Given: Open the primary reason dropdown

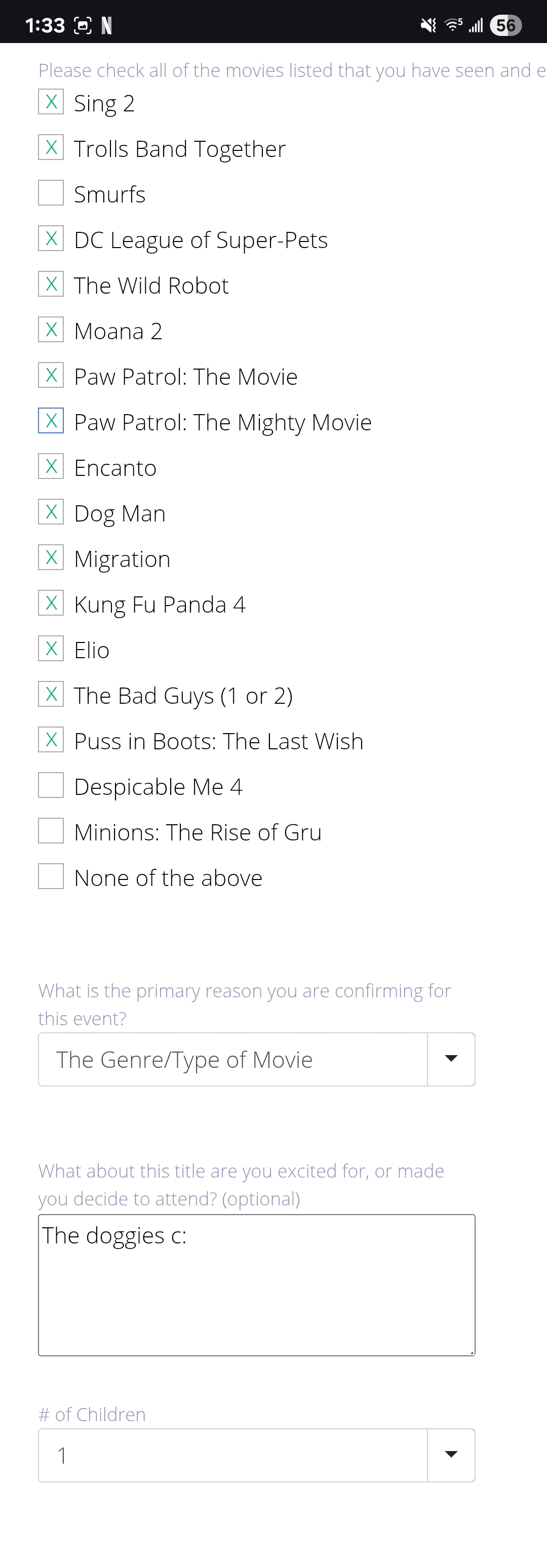Looking at the screenshot, I should [x=451, y=1059].
